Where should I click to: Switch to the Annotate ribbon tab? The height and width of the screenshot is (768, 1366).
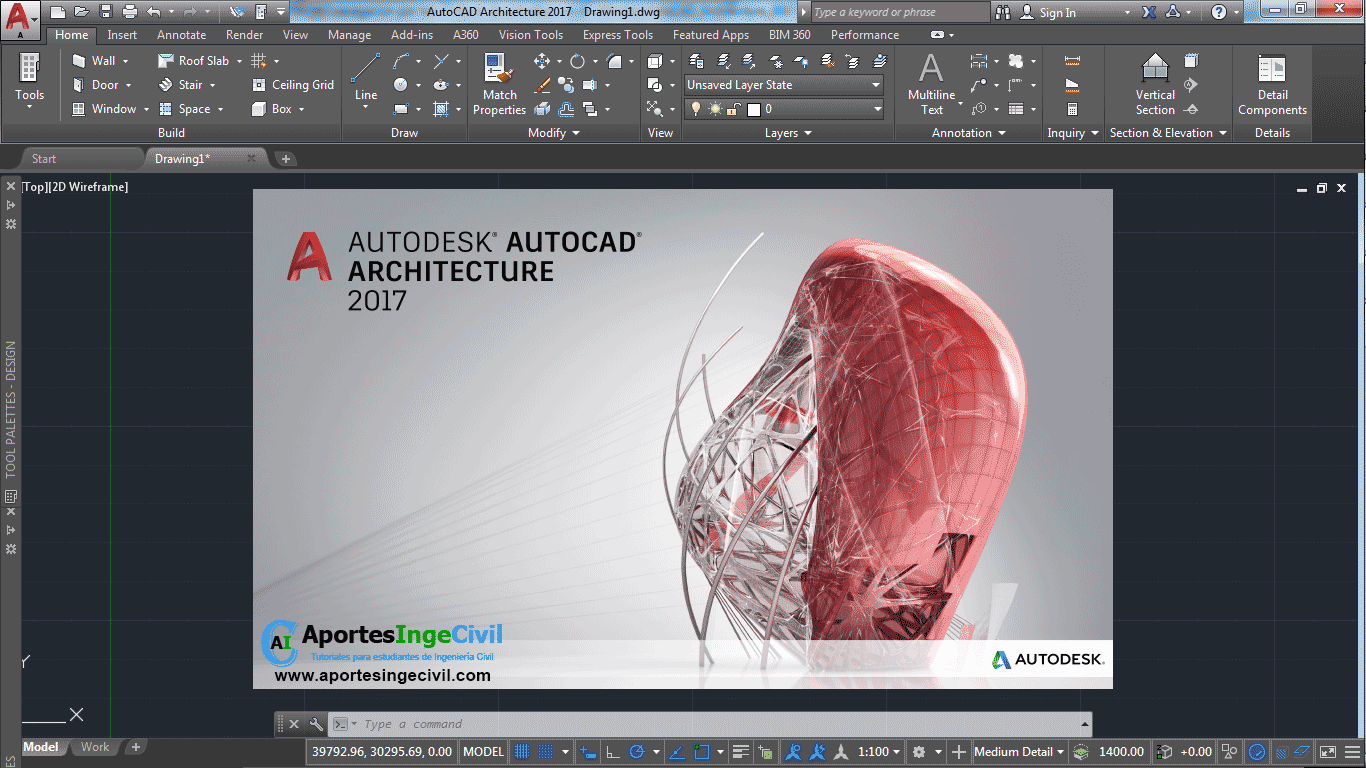[181, 34]
